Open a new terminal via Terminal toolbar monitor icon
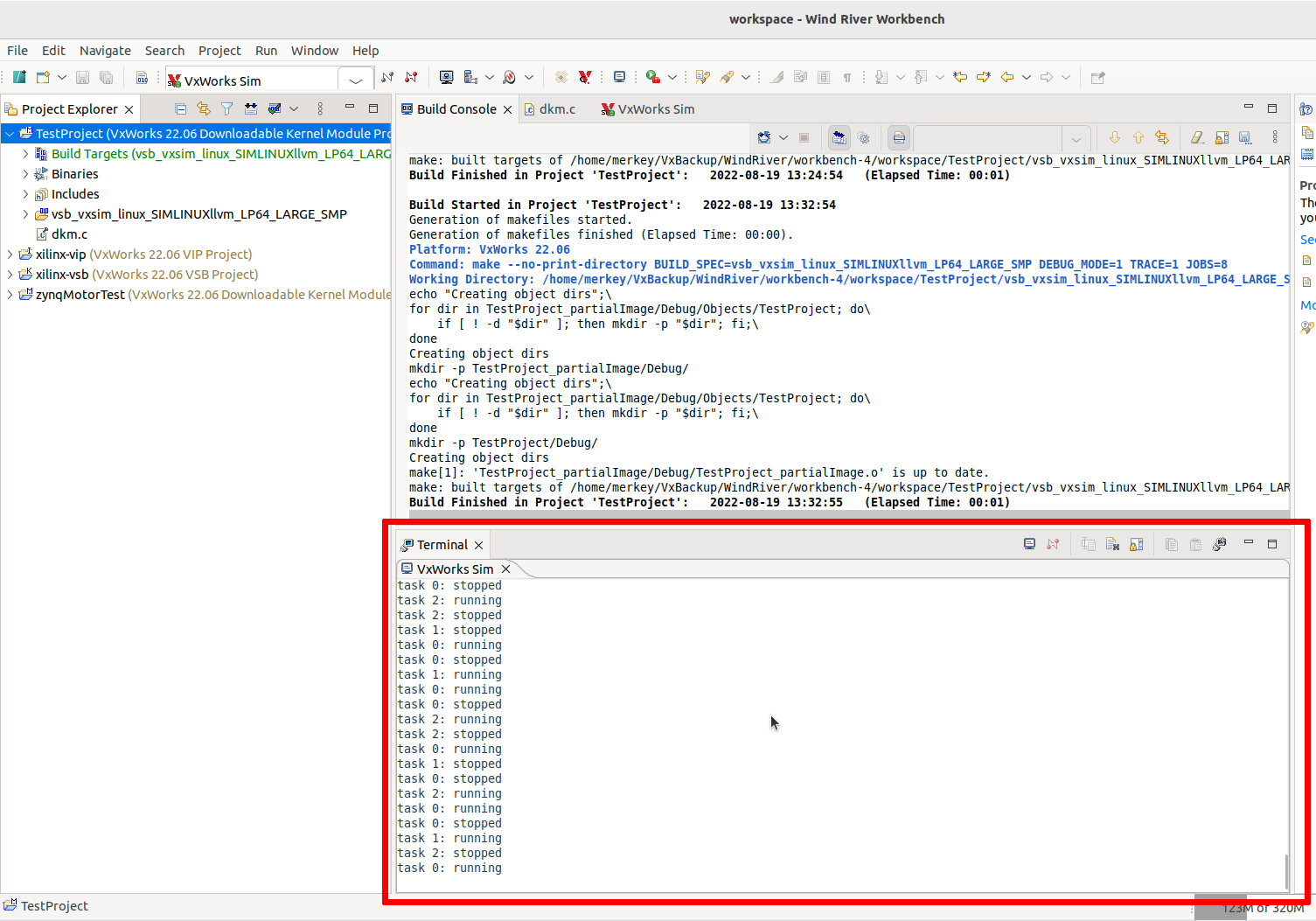1316x921 pixels. [x=1029, y=544]
